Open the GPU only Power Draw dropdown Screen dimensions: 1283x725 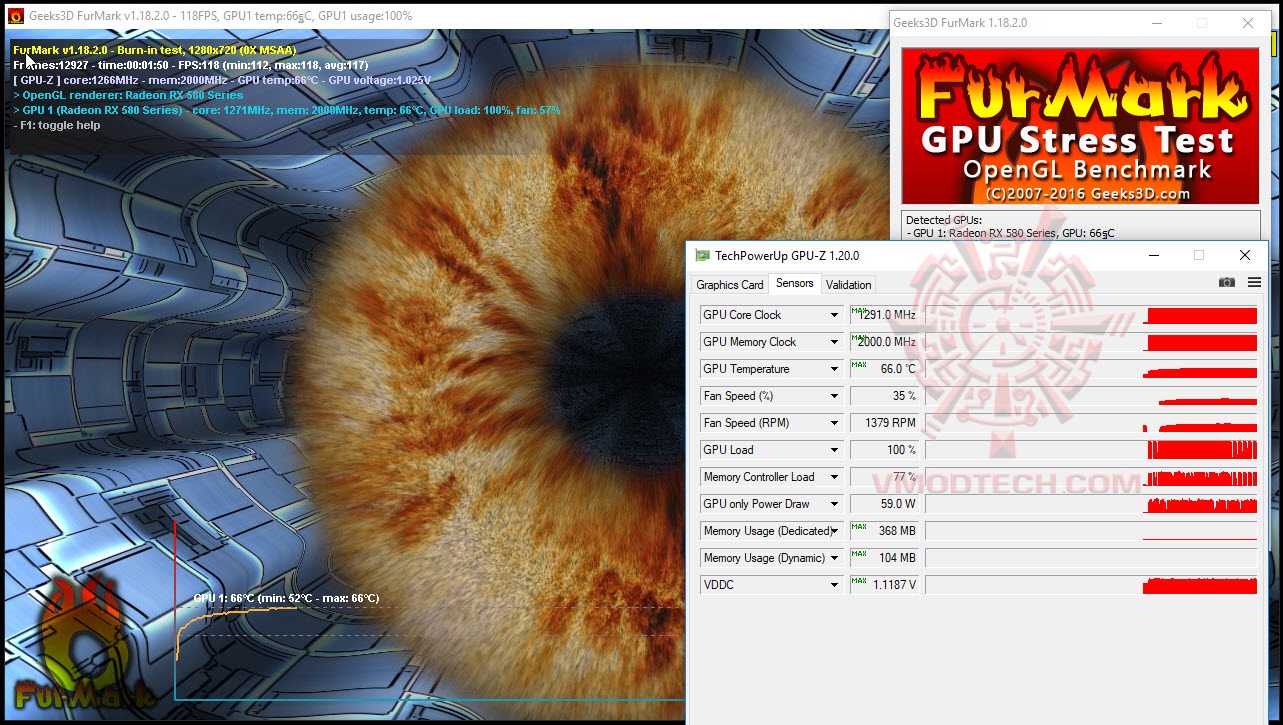point(834,504)
